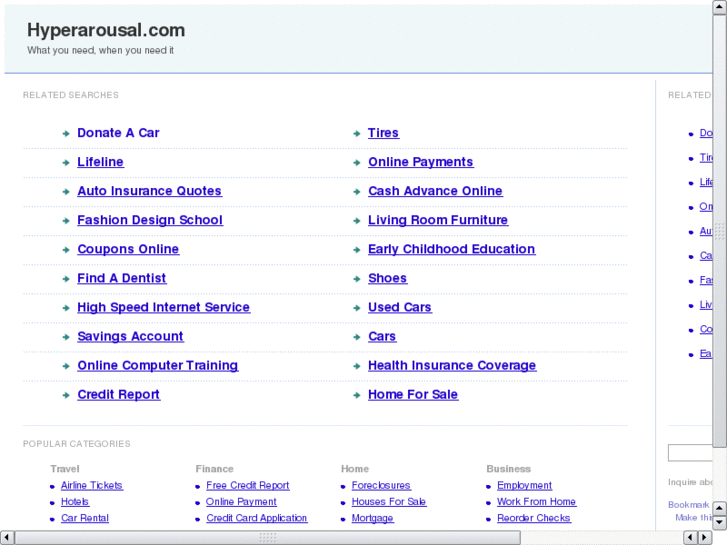Open the Living Room Furniture link
This screenshot has width=727, height=545.
[438, 220]
